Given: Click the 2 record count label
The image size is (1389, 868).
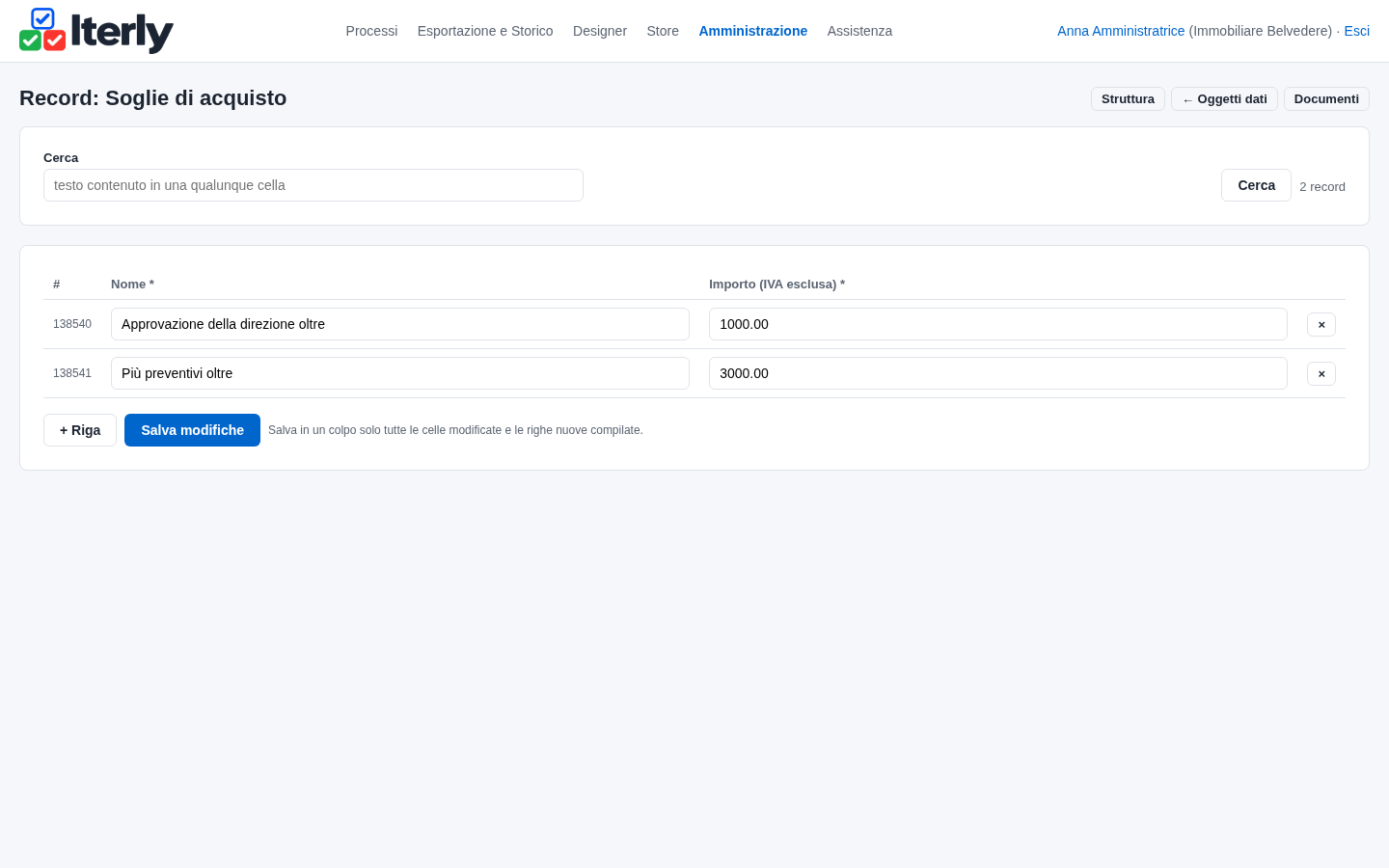Looking at the screenshot, I should pos(1322,187).
